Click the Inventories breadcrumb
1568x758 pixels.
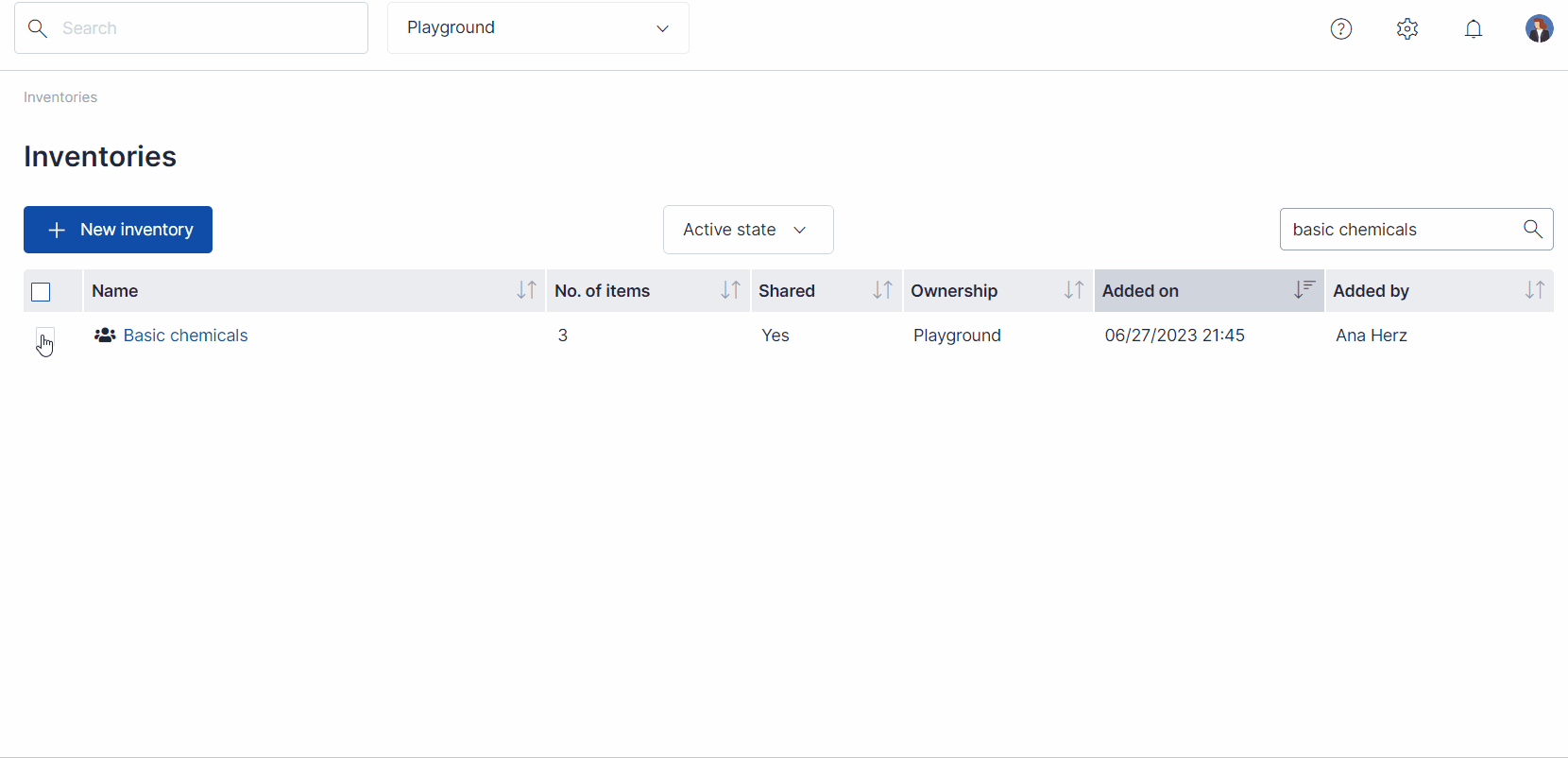pyautogui.click(x=60, y=97)
